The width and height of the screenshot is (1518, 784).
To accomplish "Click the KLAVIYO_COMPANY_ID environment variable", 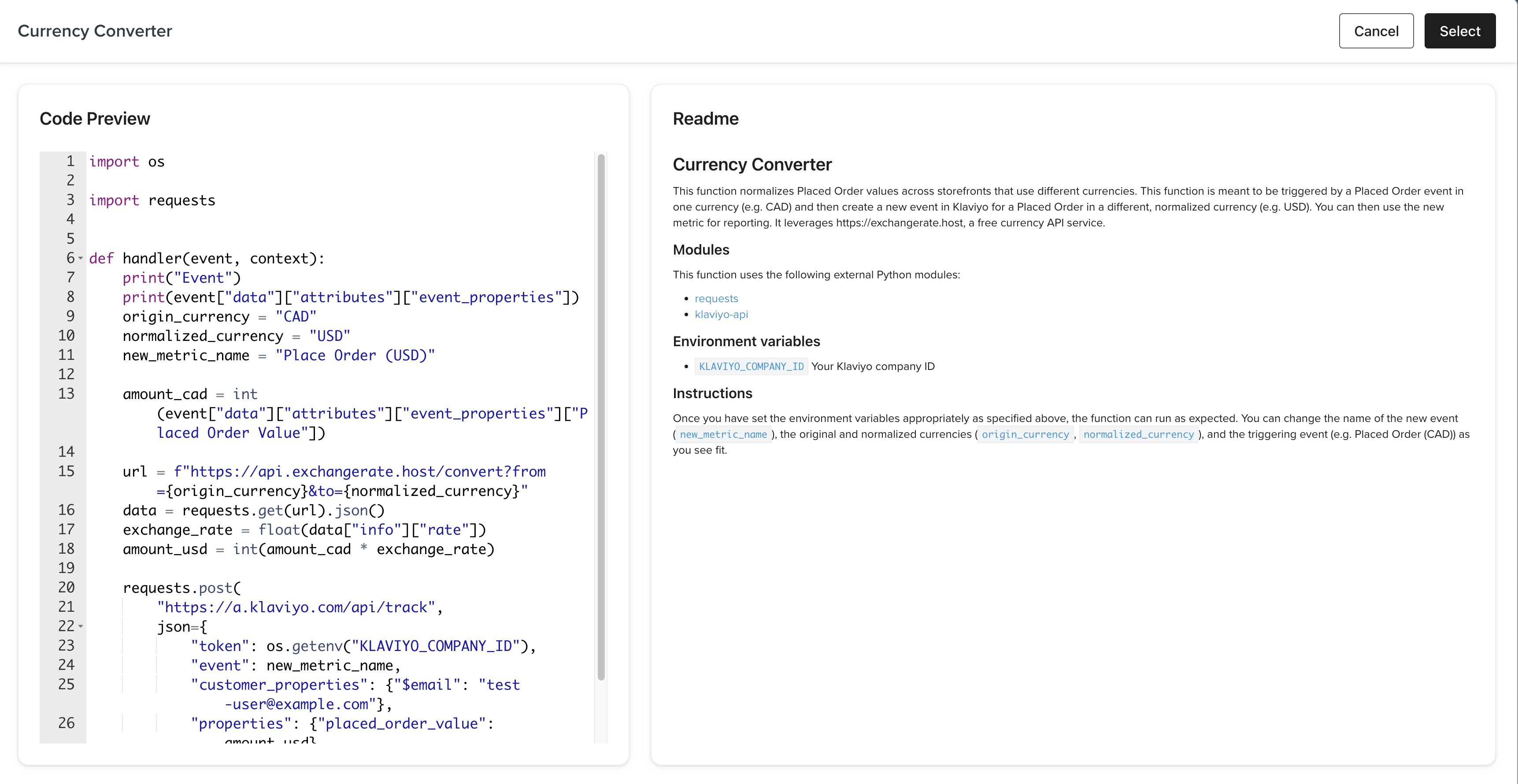I will (x=750, y=365).
